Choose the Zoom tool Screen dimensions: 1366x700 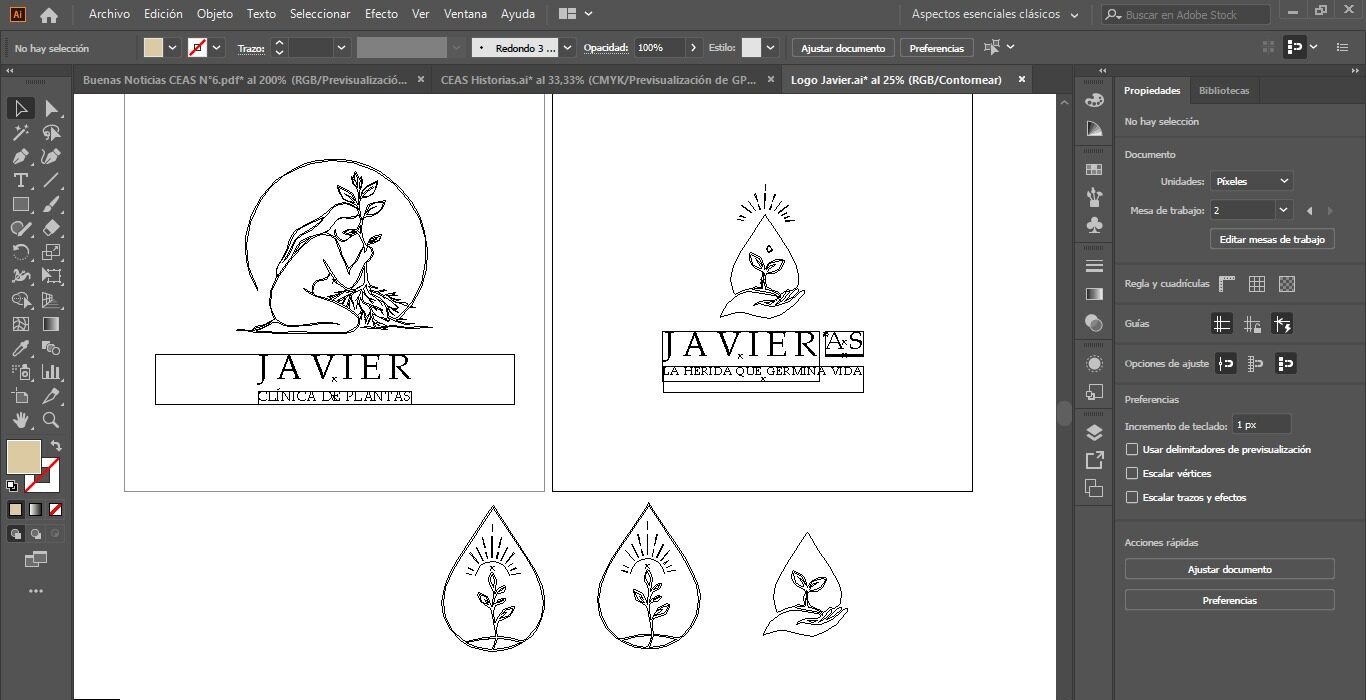coord(51,420)
